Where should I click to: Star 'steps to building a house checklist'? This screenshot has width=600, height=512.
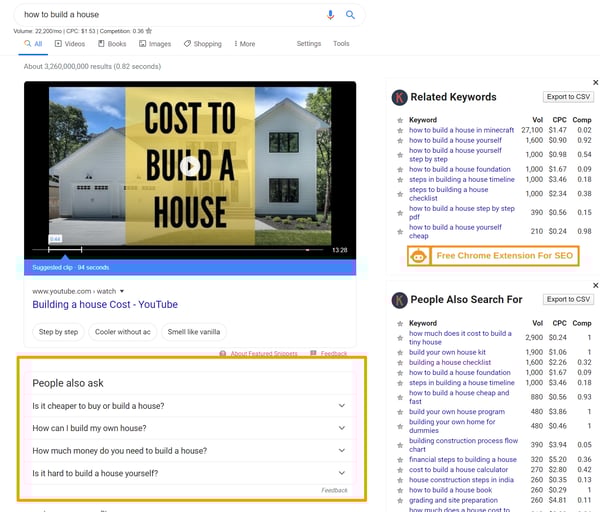[400, 194]
